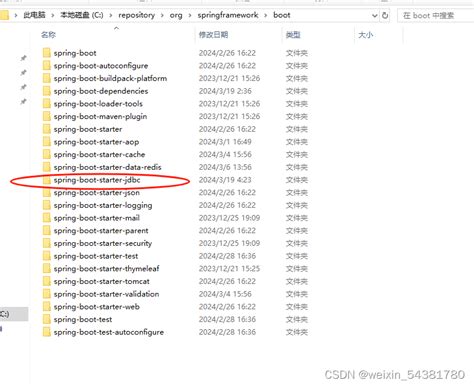Navigate to 此电脑 in the address bar
This screenshot has height=386, width=474.
click(34, 15)
